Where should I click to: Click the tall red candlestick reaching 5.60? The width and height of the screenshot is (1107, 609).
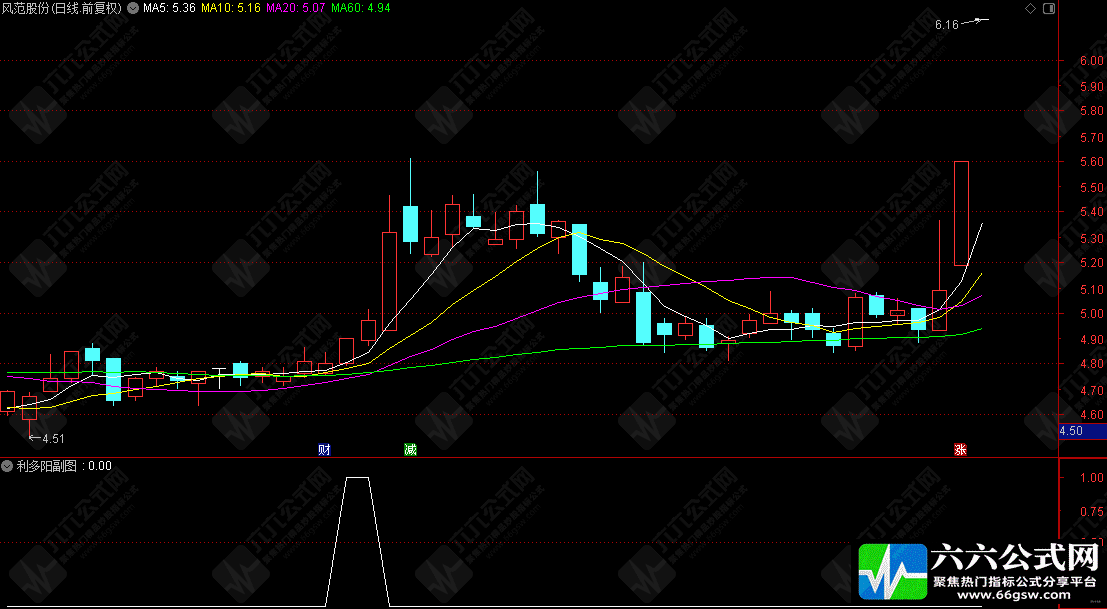click(x=961, y=213)
